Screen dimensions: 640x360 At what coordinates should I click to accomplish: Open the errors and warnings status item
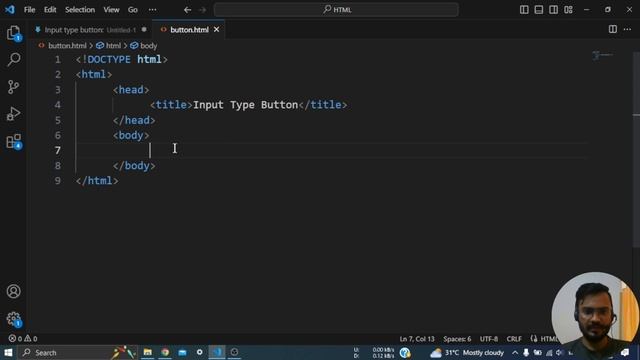coord(23,338)
